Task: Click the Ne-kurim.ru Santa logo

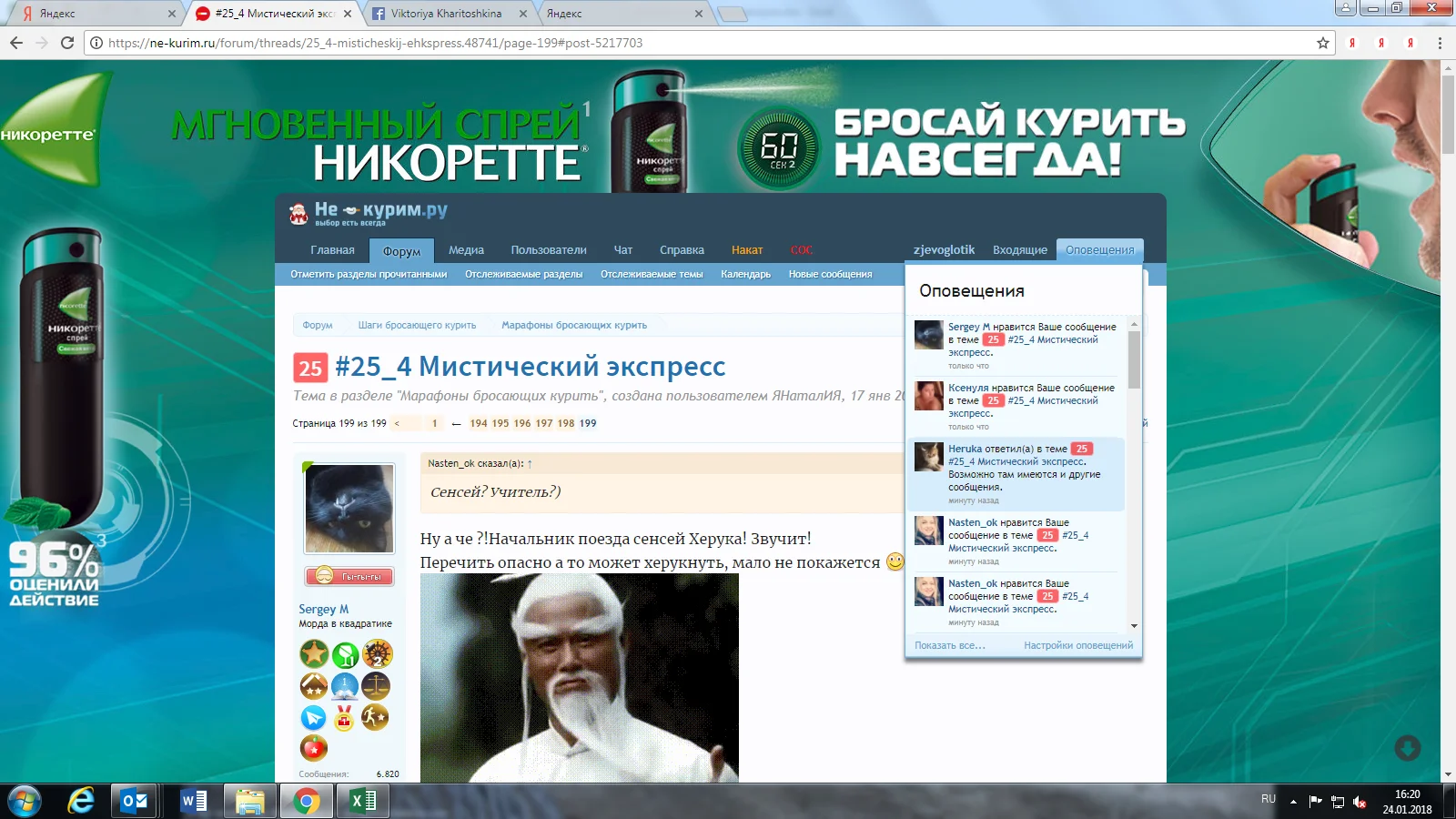Action: (298, 214)
